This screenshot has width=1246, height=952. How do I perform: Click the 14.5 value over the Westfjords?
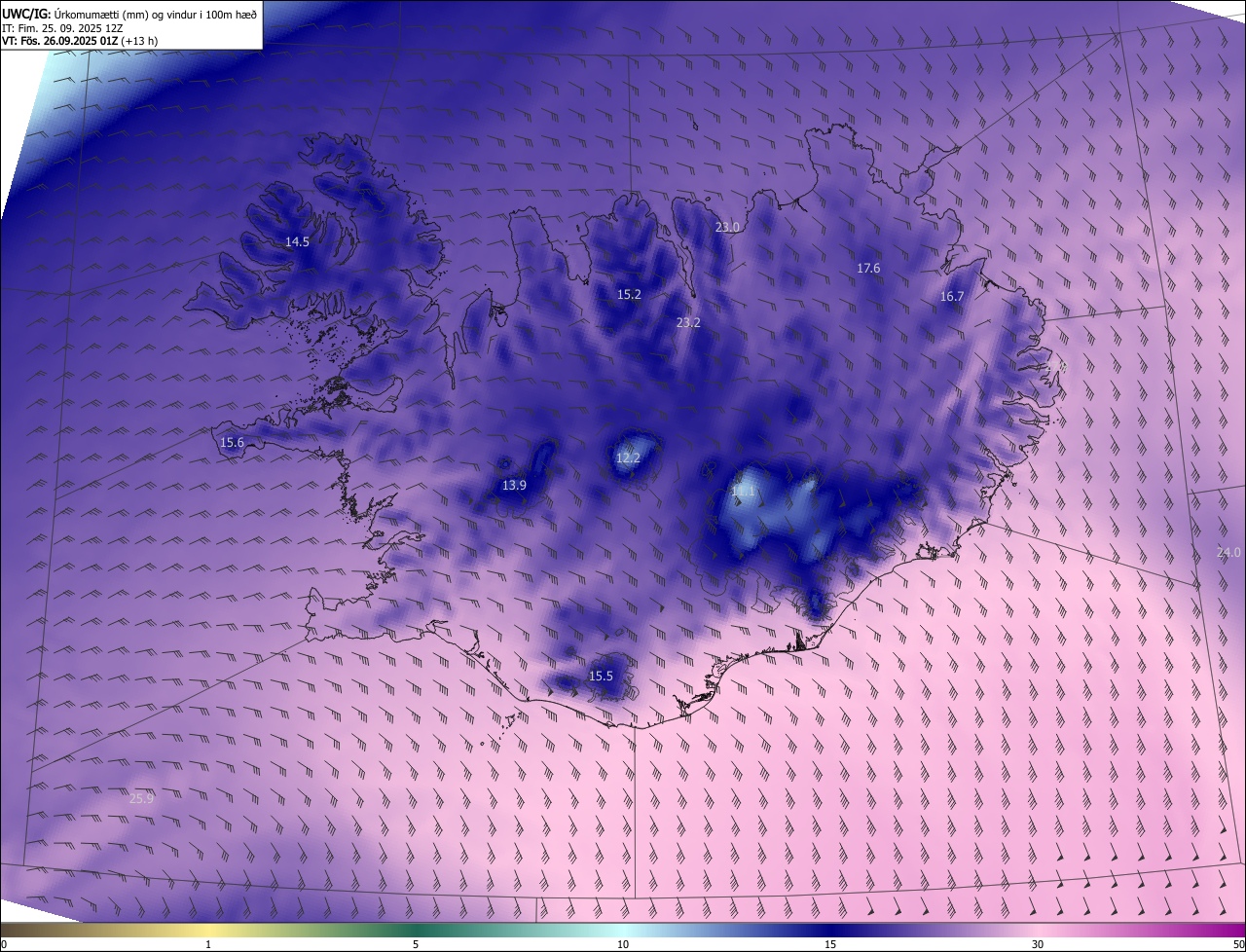click(x=297, y=241)
